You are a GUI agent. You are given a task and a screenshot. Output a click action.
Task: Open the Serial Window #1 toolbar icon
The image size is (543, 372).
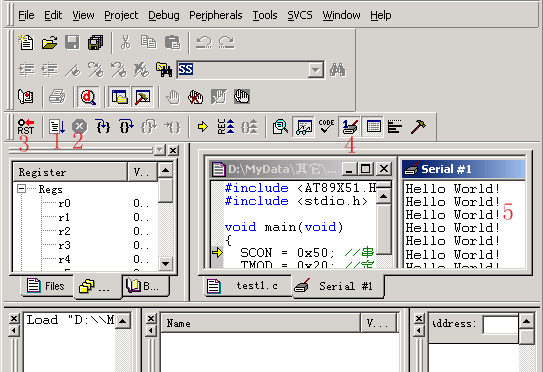(x=349, y=126)
